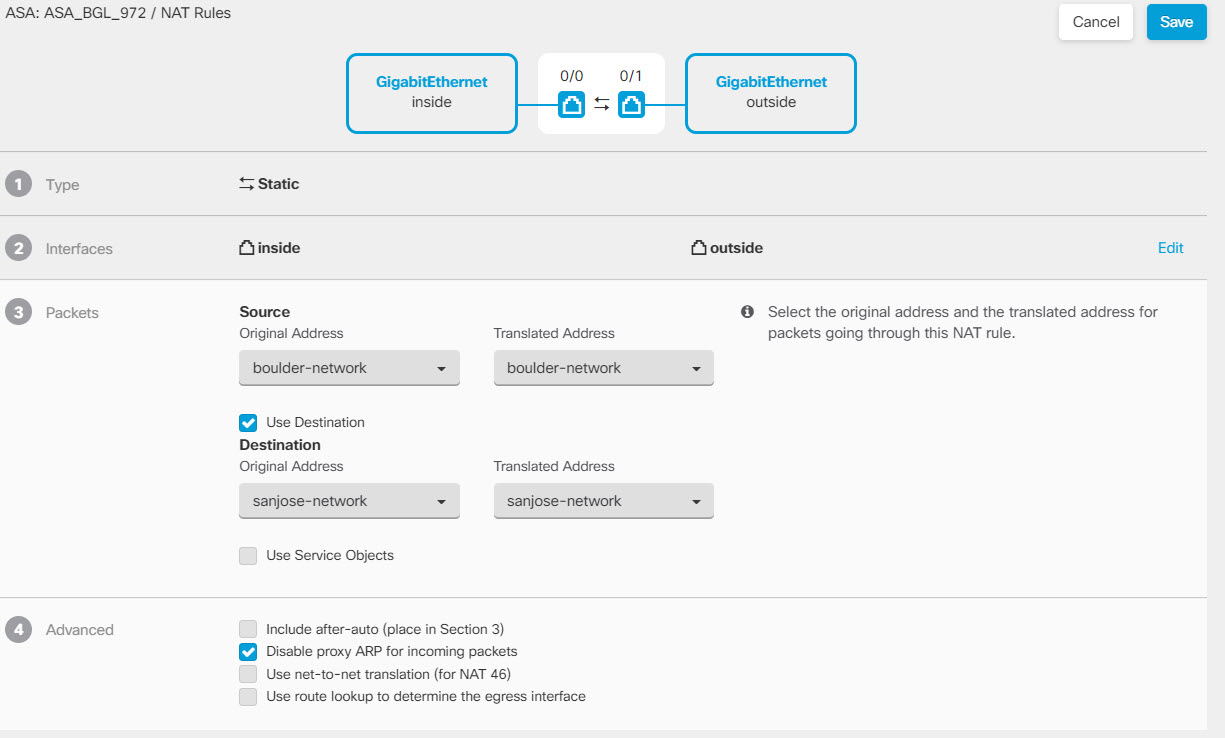
Task: Select the GigabitEthernet outside box
Action: 770,93
